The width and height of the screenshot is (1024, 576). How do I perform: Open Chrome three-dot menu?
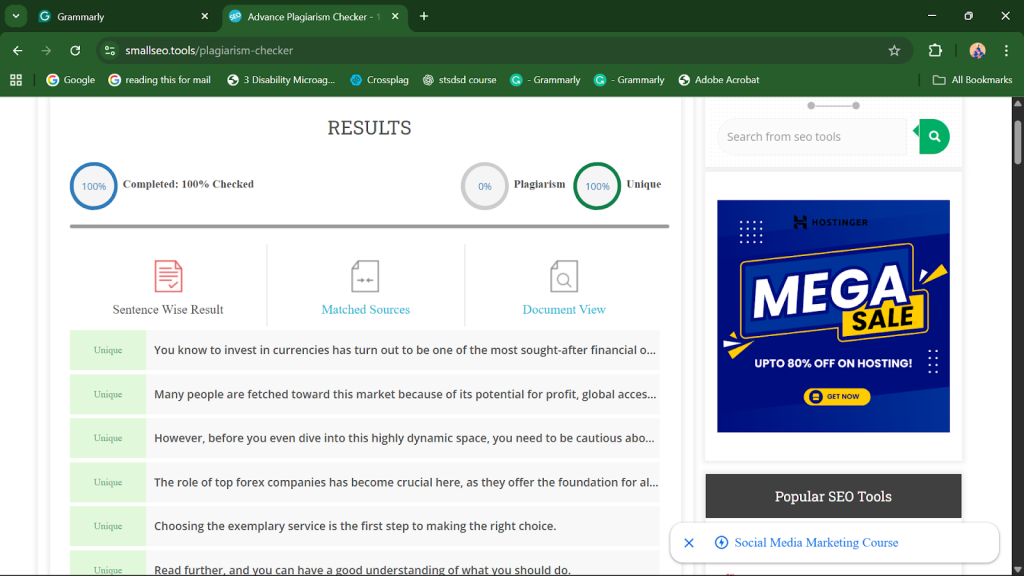coord(1006,51)
